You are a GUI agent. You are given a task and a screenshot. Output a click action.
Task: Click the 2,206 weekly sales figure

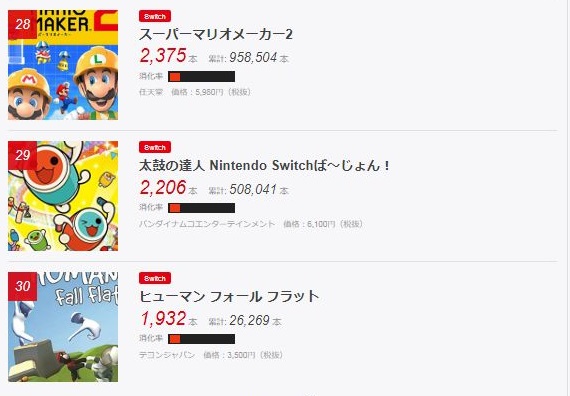[163, 187]
